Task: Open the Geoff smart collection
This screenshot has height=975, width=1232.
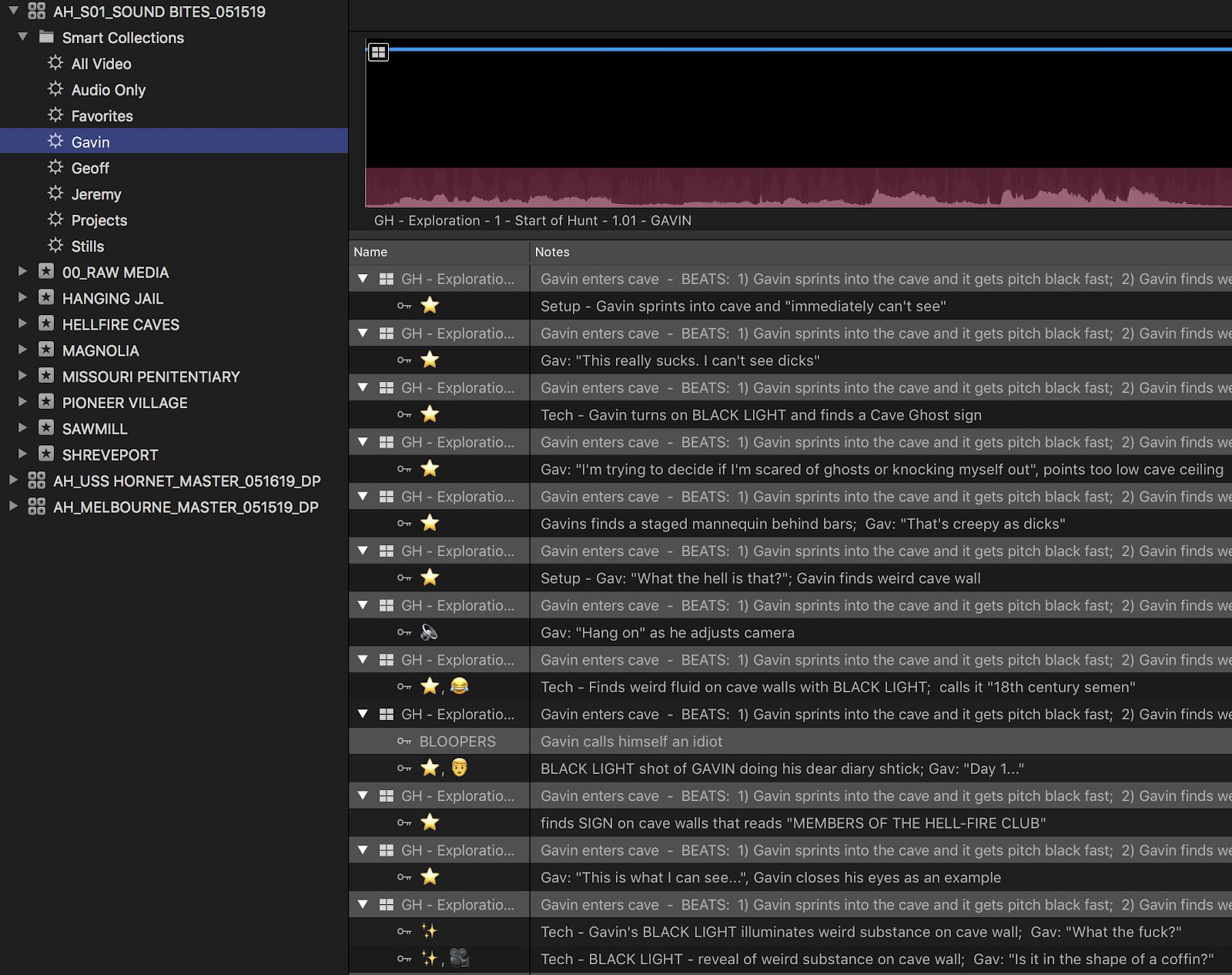Action: [x=90, y=168]
